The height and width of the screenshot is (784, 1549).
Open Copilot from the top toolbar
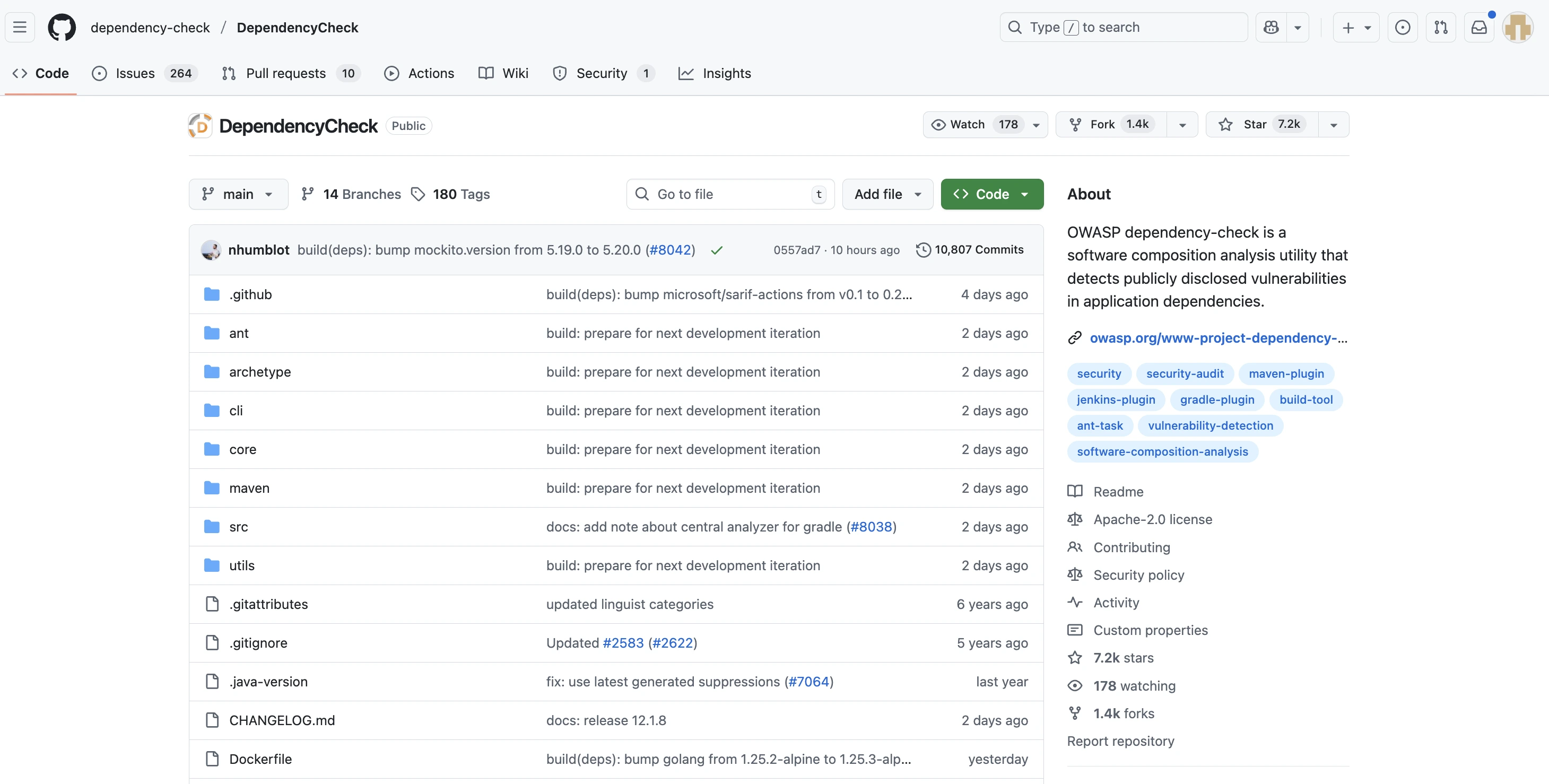pyautogui.click(x=1270, y=27)
